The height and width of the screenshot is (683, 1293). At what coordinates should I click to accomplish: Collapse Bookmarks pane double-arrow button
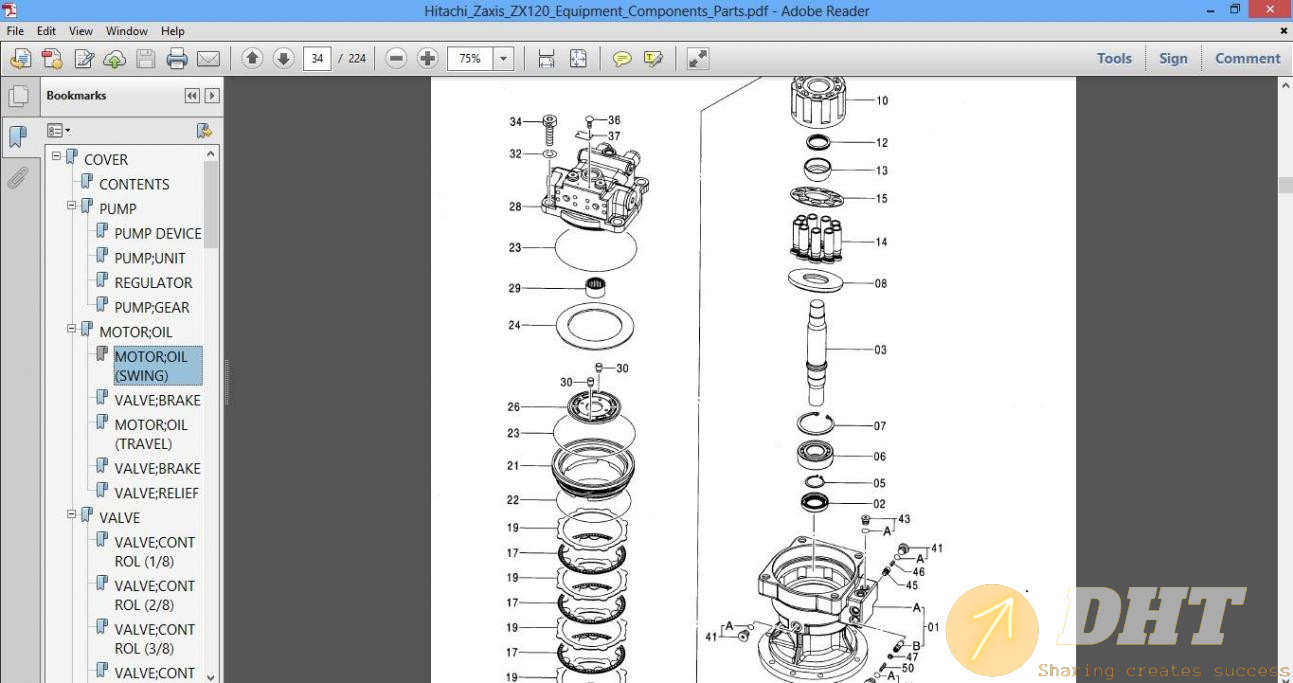192,96
